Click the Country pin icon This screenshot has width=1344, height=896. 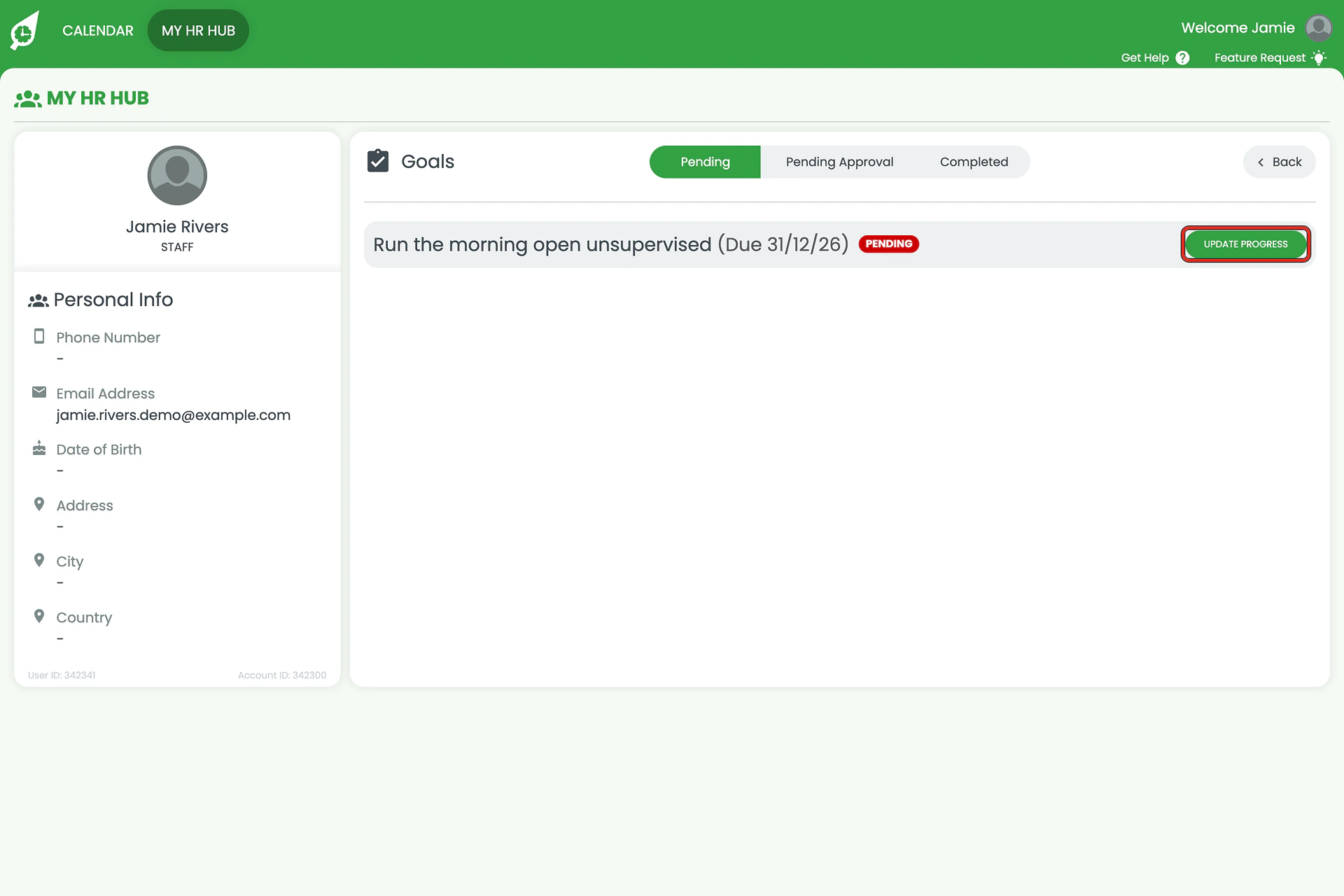tap(39, 616)
